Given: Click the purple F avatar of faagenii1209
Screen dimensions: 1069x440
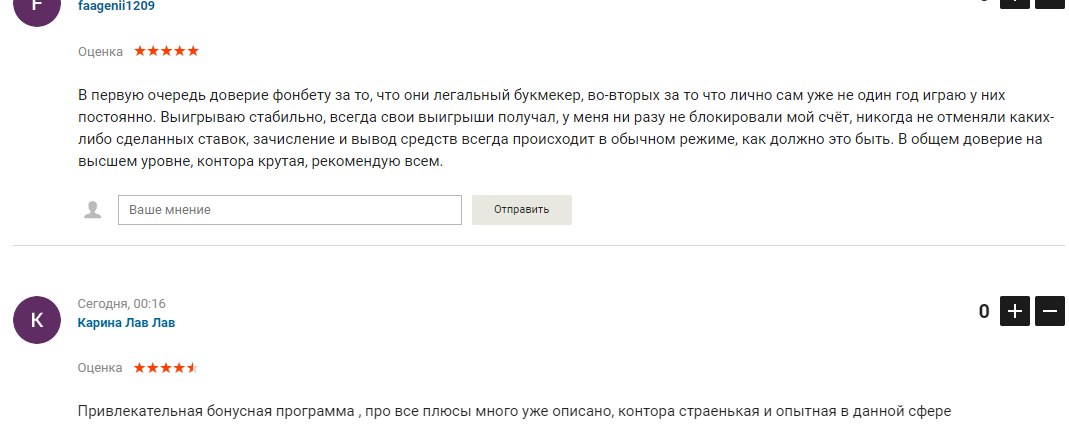Looking at the screenshot, I should (37, 8).
